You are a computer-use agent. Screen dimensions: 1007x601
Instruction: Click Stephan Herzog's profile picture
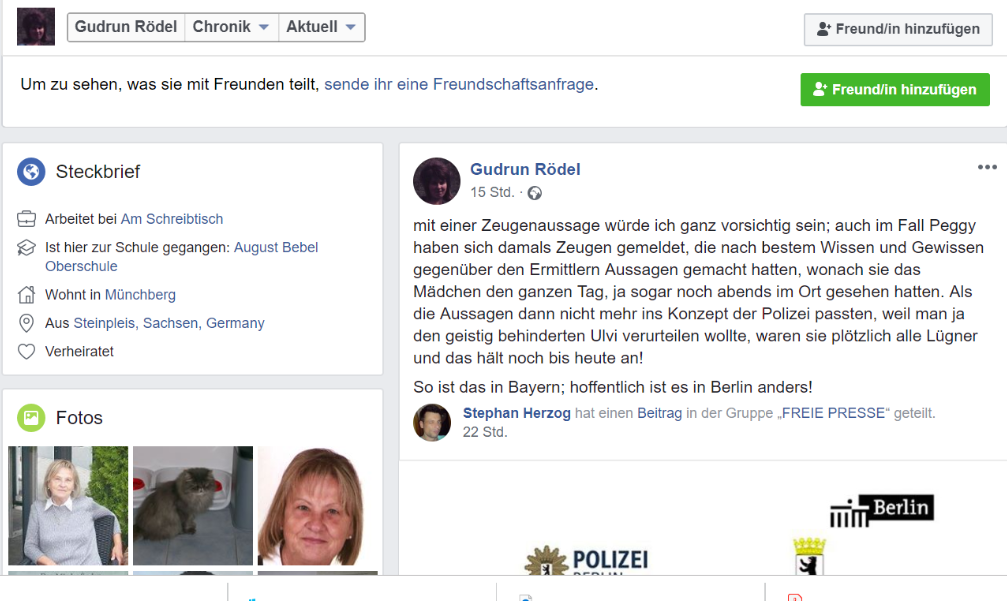[432, 422]
